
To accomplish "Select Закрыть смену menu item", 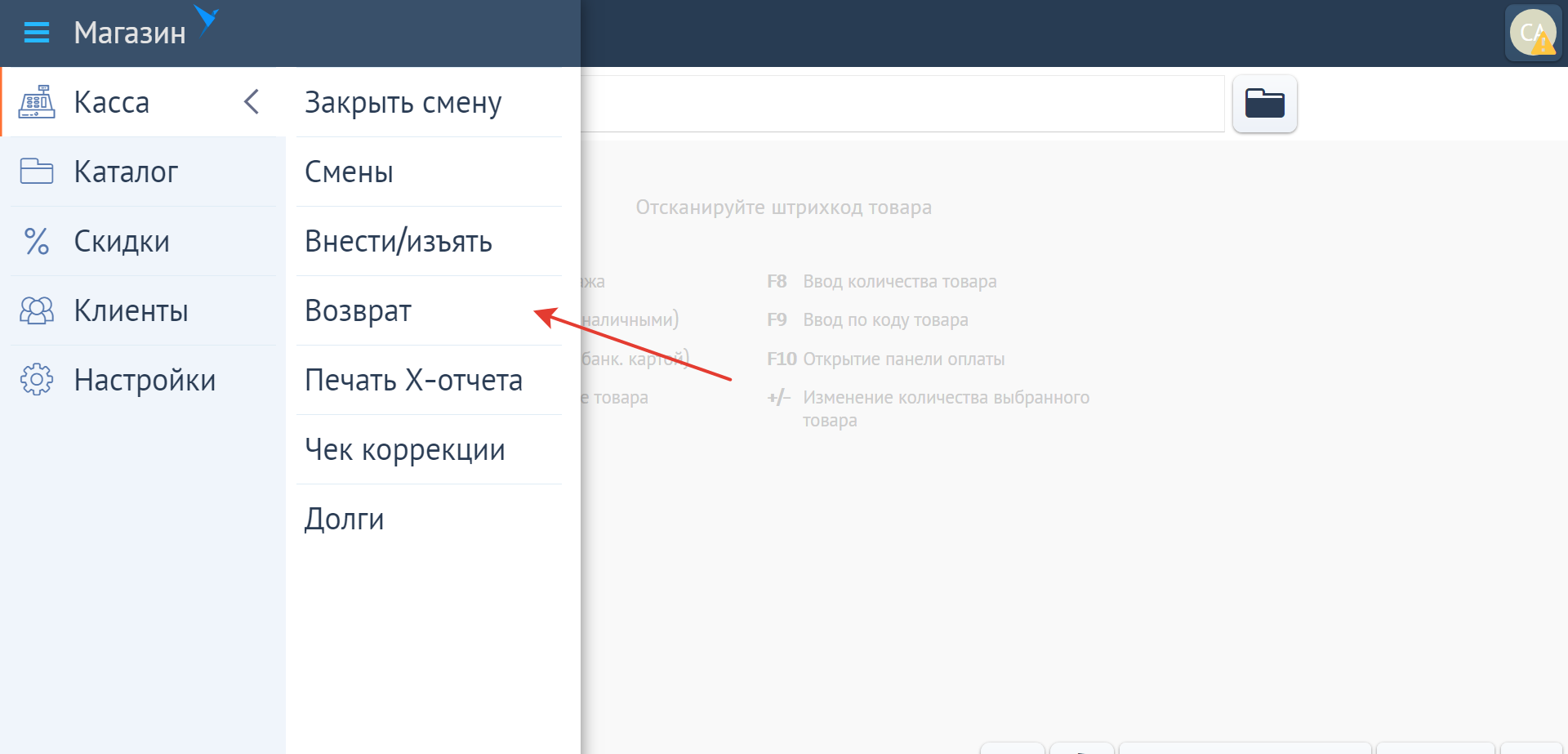I will 429,102.
